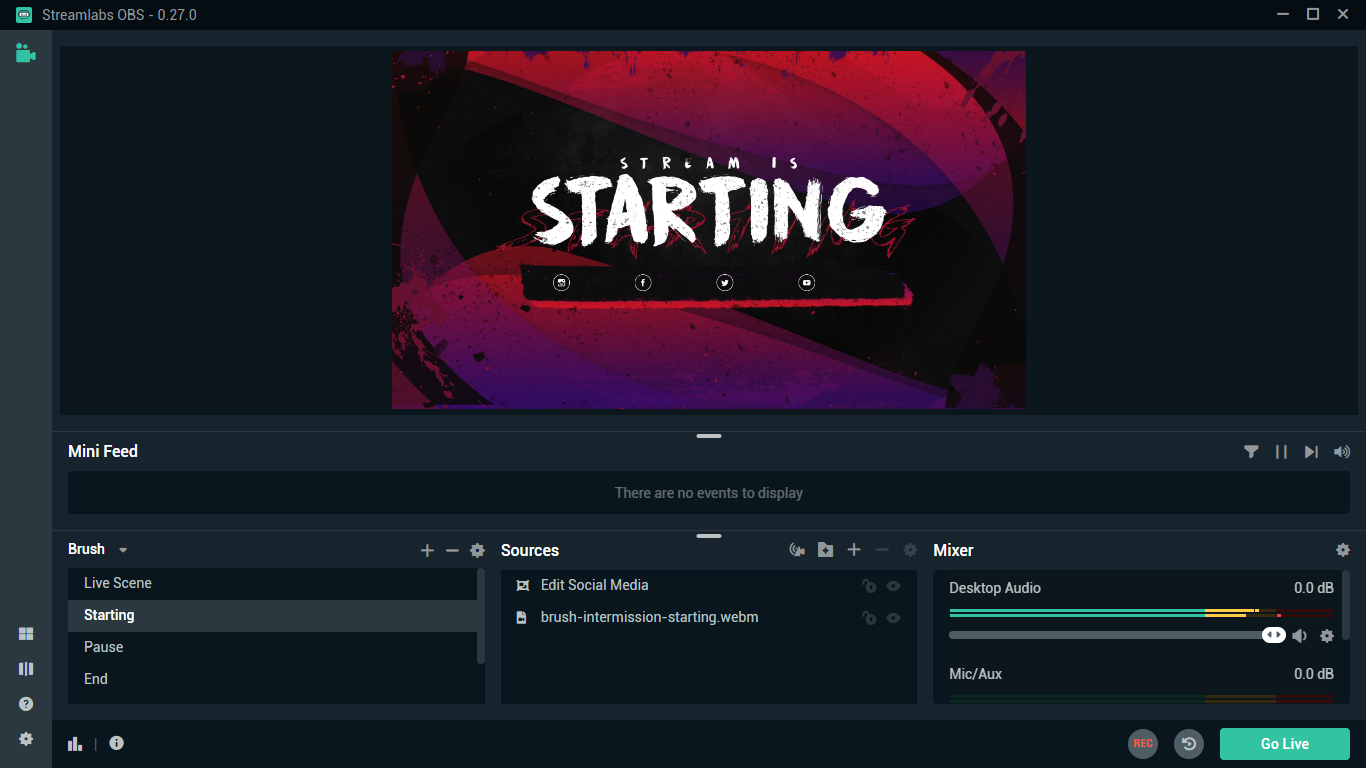Screen dimensions: 1366x768
Task: Click the 'There are no events to display' text
Action: pos(709,493)
